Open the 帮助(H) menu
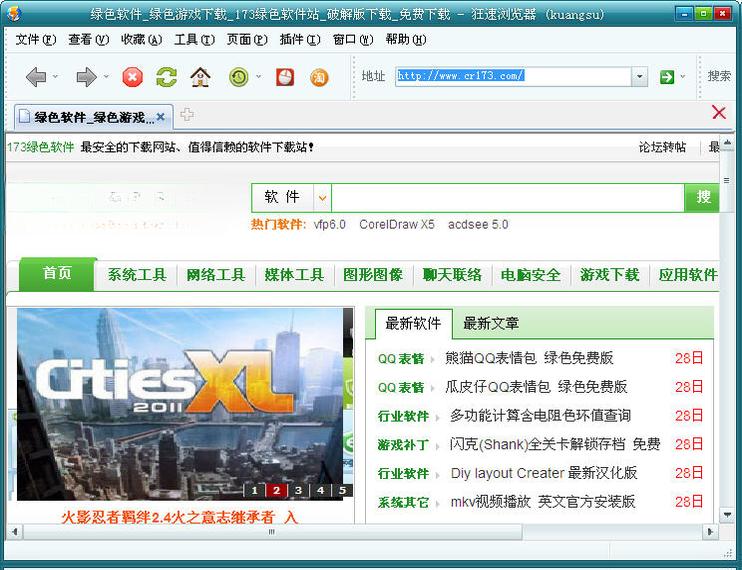The height and width of the screenshot is (570, 742). point(406,39)
